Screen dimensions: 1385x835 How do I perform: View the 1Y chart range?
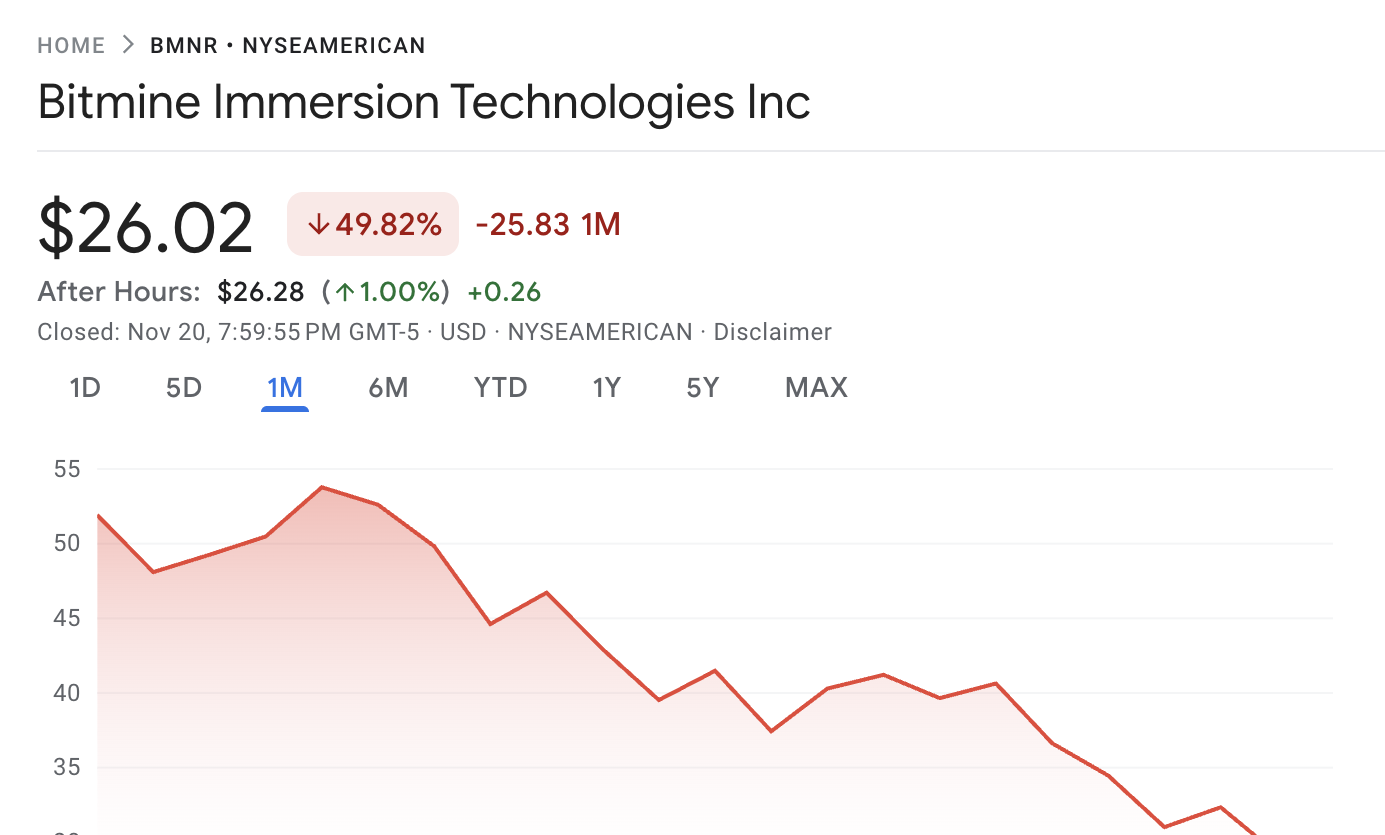(x=607, y=388)
